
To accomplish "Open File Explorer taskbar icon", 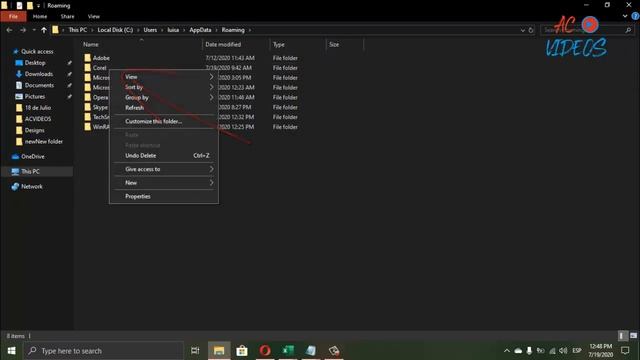I will 219,351.
